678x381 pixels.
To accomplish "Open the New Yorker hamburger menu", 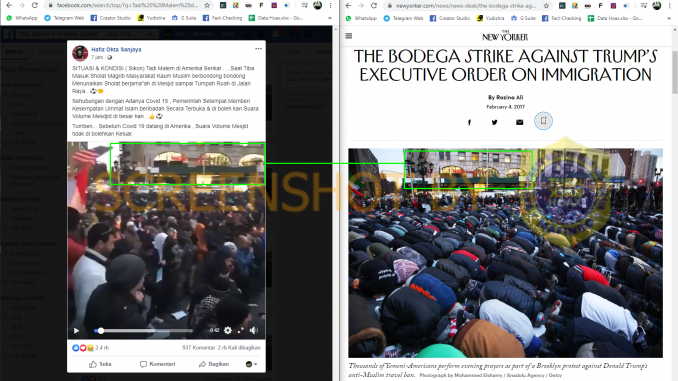I will coord(349,36).
